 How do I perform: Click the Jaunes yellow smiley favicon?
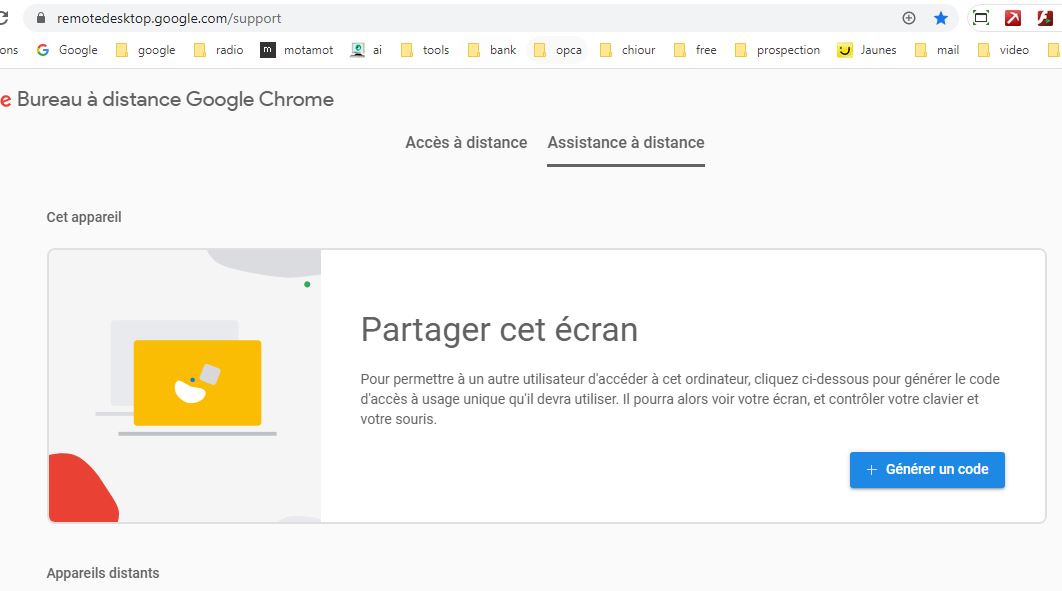point(845,50)
